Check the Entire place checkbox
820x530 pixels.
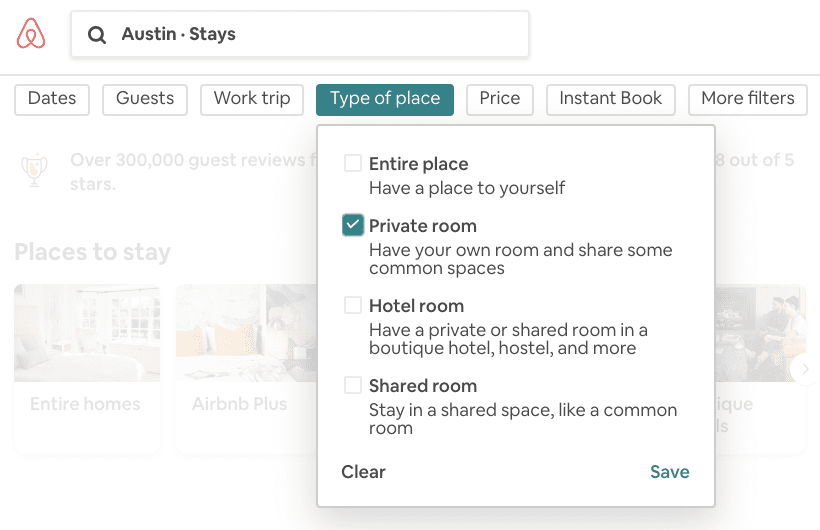tap(352, 163)
